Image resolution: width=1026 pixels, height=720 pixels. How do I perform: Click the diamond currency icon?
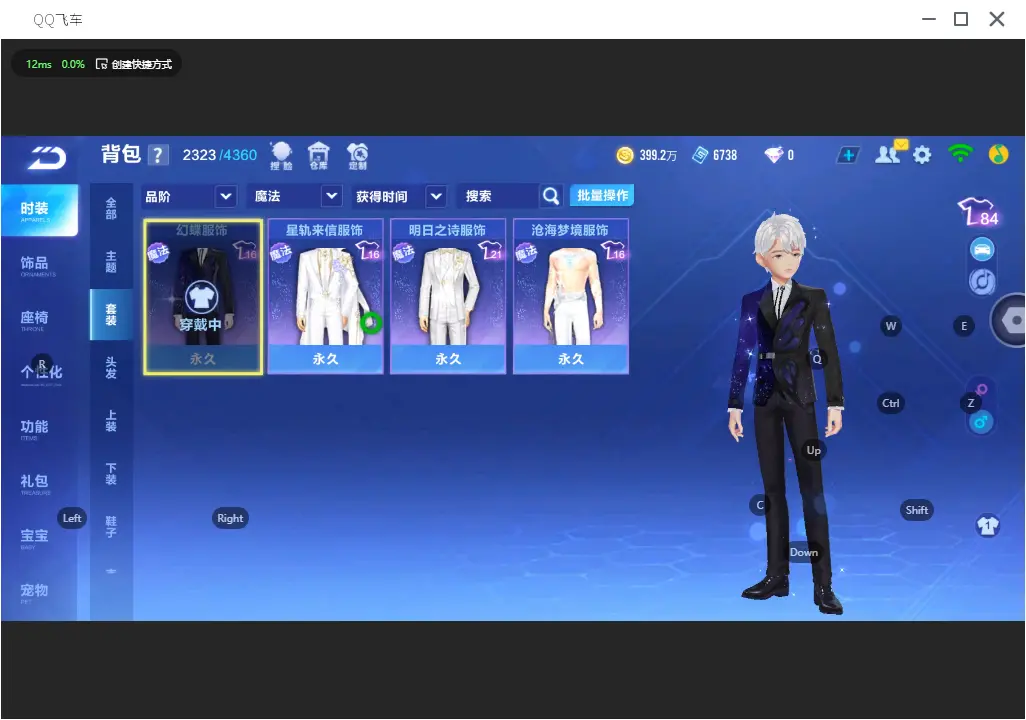773,155
